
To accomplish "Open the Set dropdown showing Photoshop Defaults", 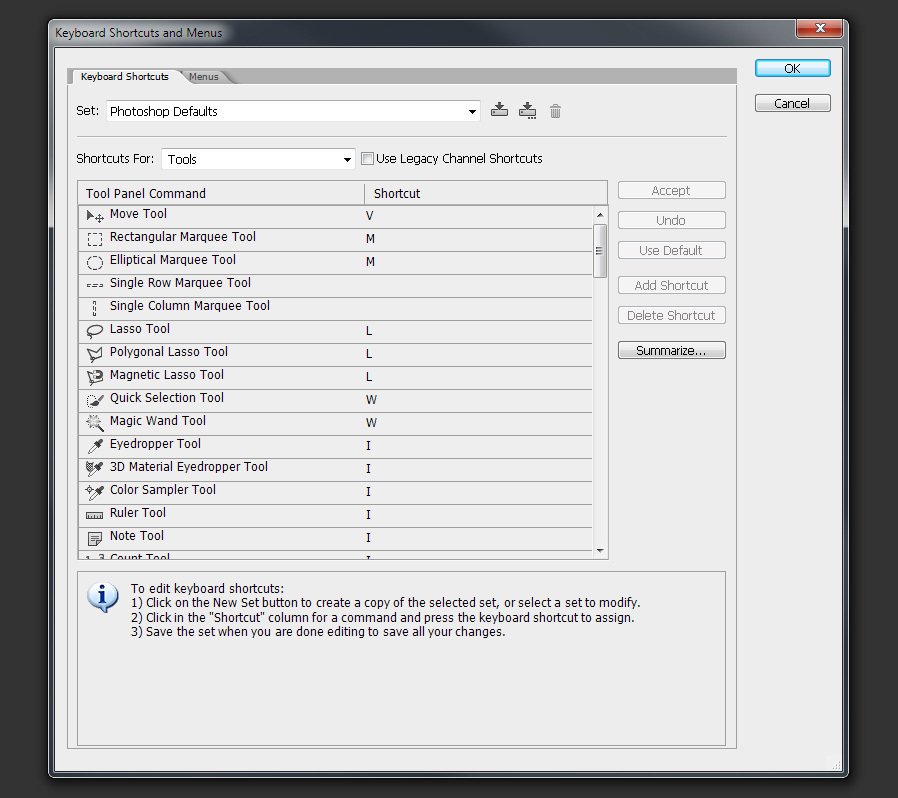I will pos(293,111).
